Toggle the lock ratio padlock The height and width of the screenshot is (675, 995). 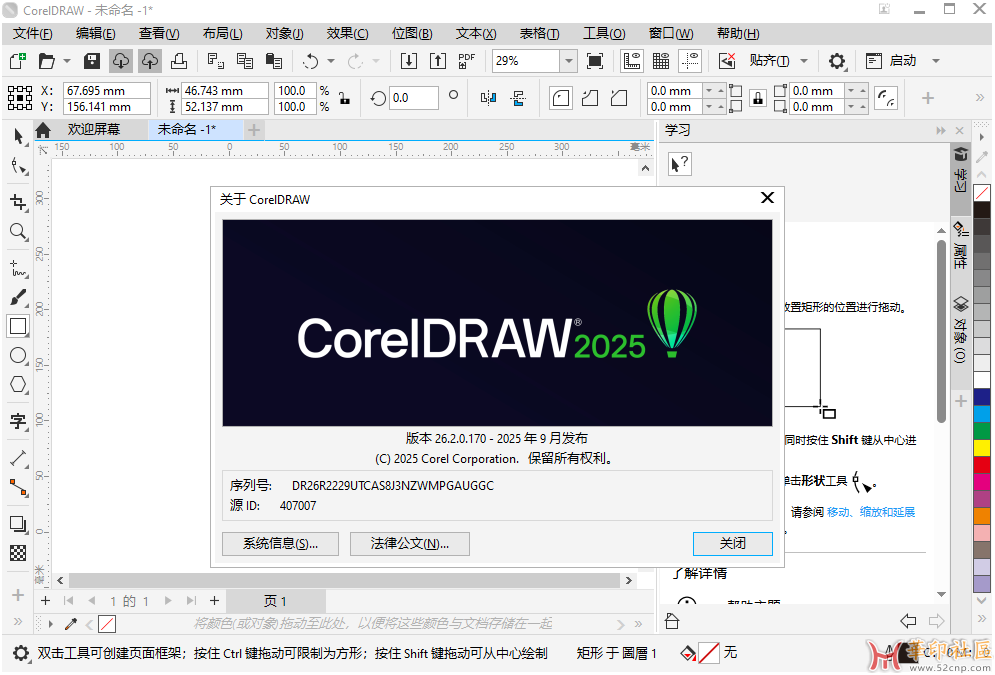coord(344,98)
